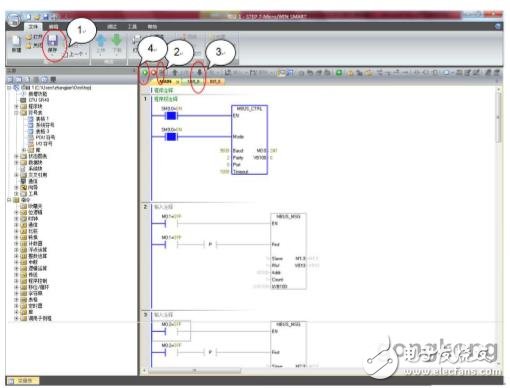Select the 定时器 (Timers) folder

click(31, 306)
